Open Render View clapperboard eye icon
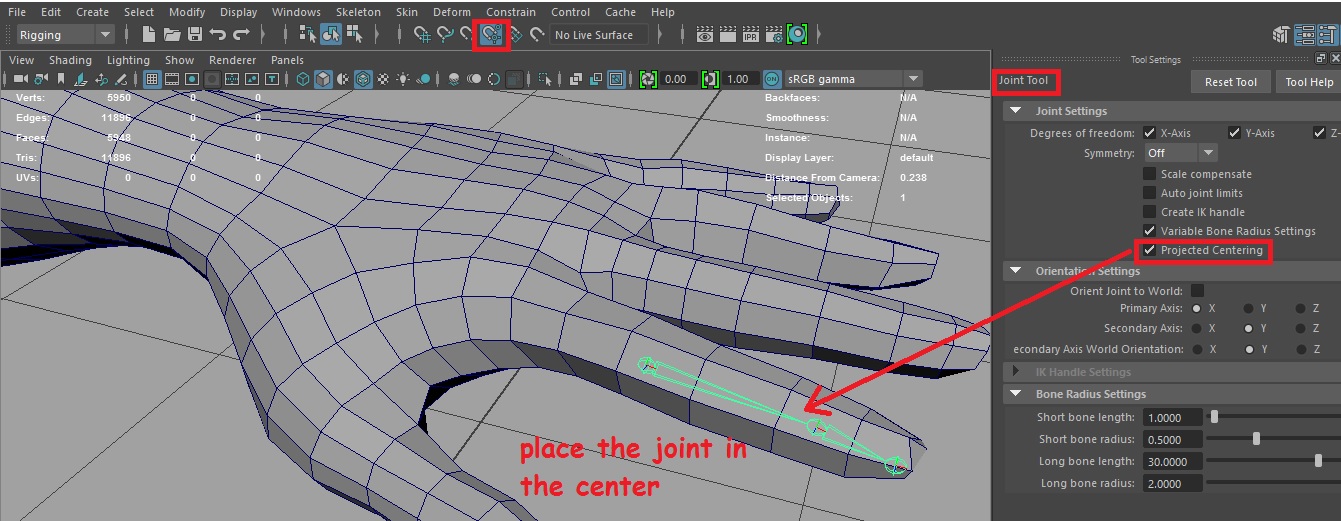Image resolution: width=1341 pixels, height=521 pixels. [705, 34]
